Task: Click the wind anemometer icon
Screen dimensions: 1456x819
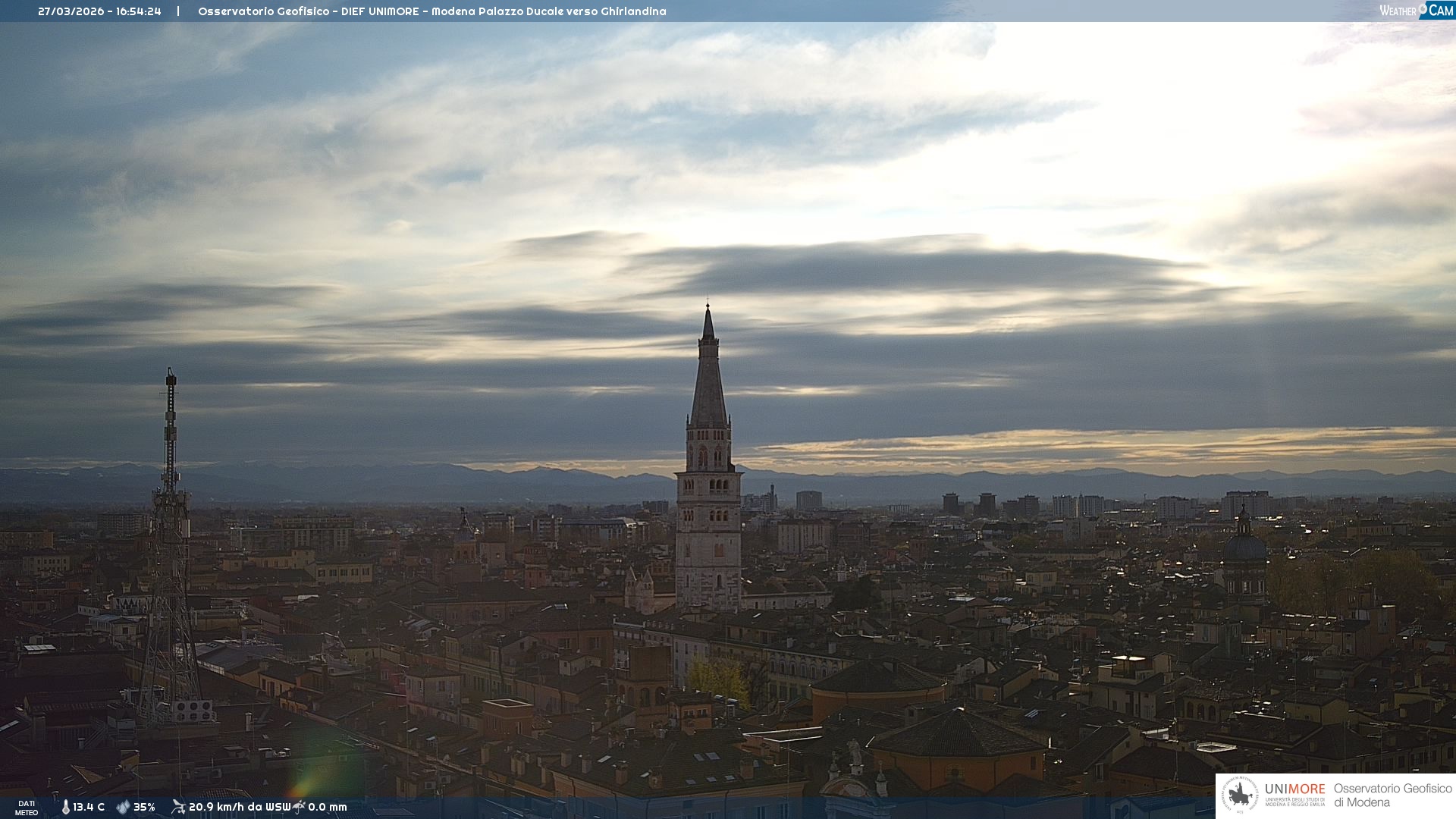Action: tap(178, 807)
